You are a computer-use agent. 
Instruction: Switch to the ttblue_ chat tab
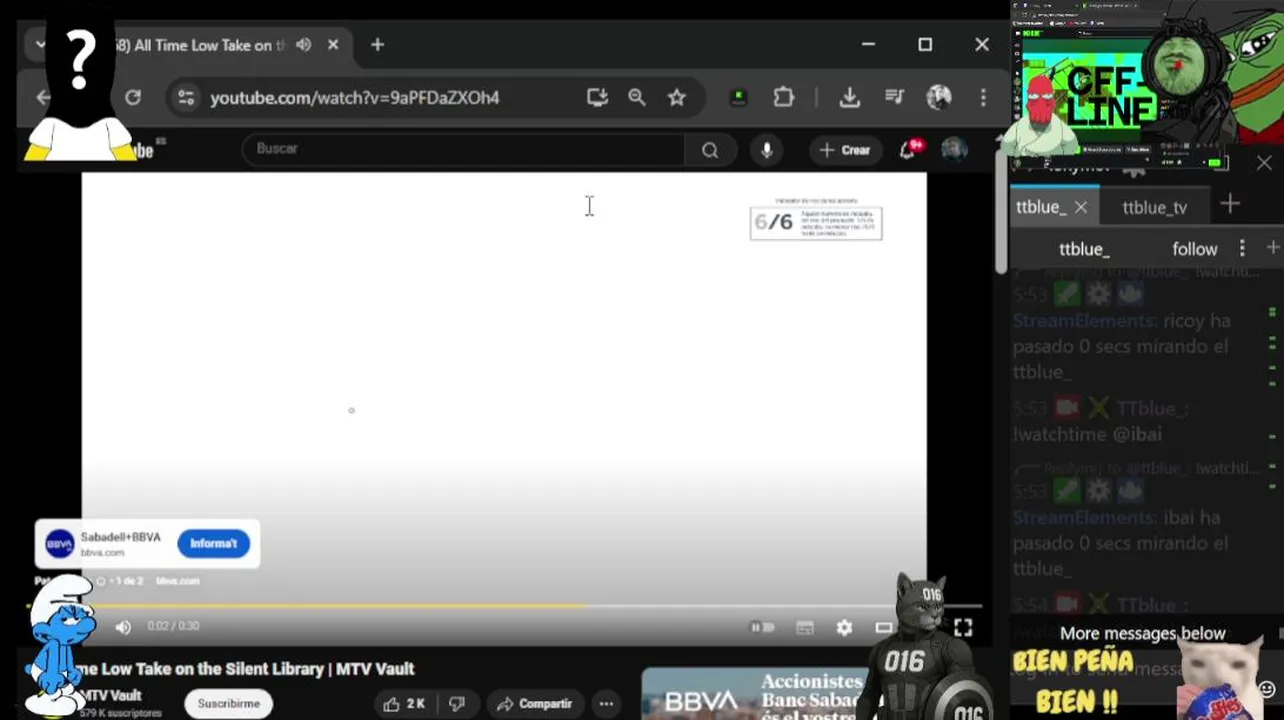coord(1040,207)
